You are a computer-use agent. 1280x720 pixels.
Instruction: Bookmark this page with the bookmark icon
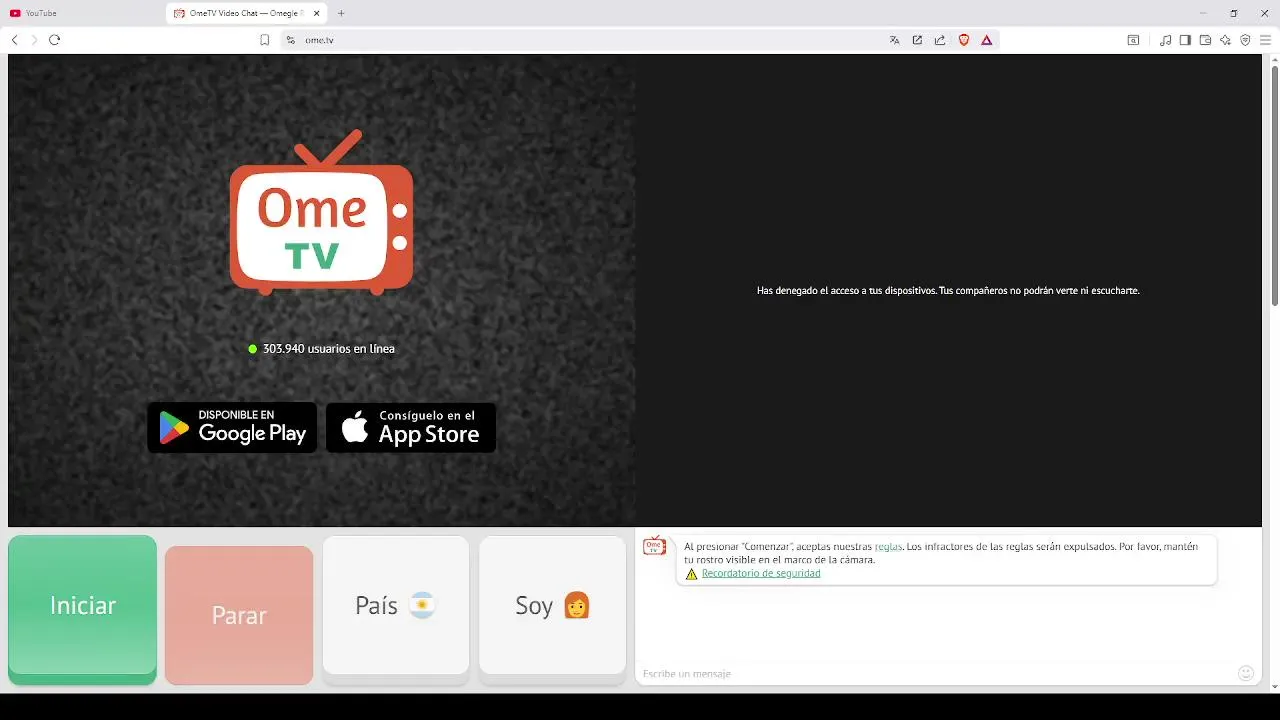[x=265, y=40]
